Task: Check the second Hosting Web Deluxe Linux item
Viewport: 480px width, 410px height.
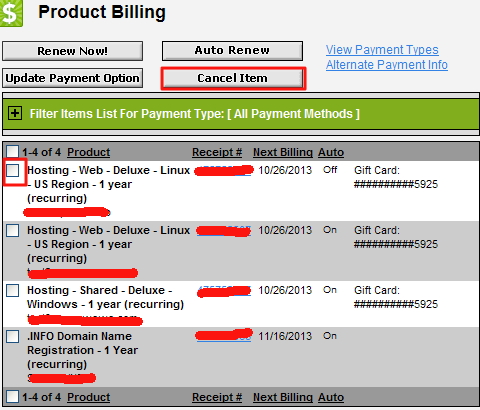Action: click(13, 230)
